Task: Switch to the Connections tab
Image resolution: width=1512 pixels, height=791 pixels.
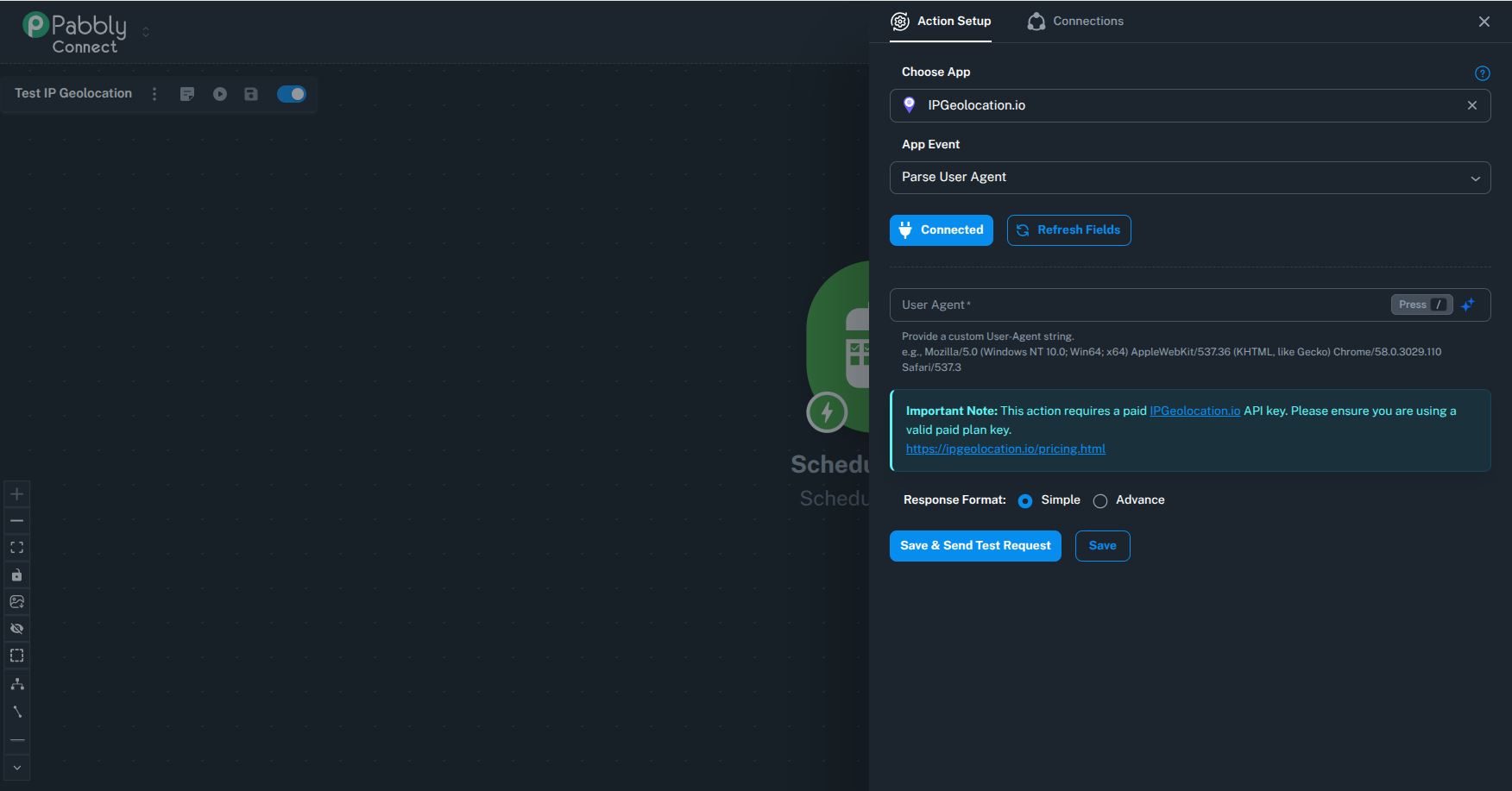Action: pyautogui.click(x=1075, y=22)
